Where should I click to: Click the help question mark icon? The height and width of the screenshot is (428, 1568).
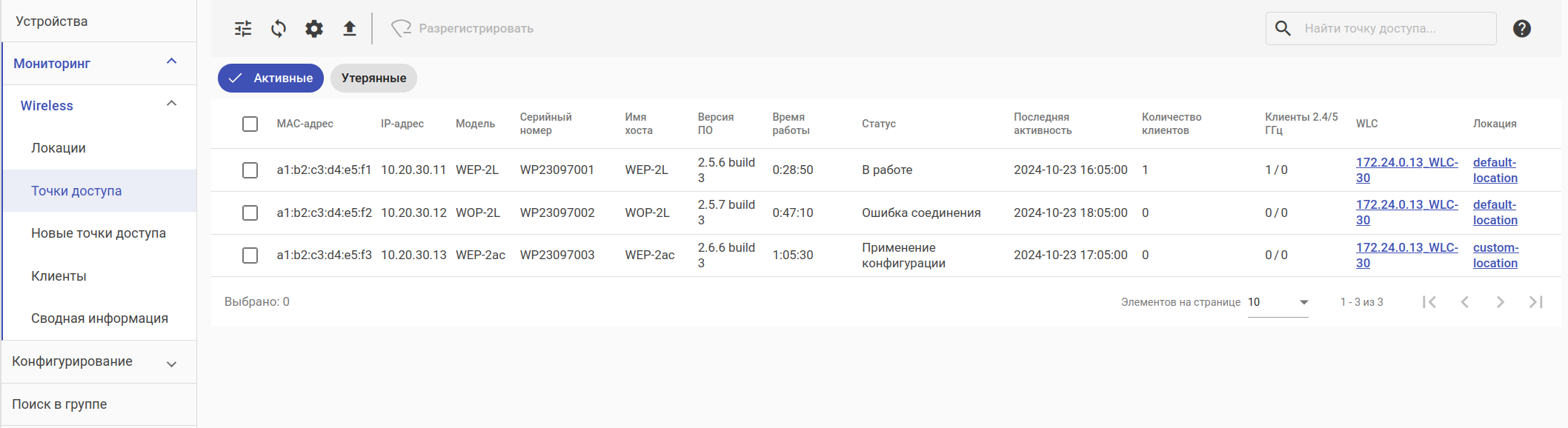click(1521, 29)
